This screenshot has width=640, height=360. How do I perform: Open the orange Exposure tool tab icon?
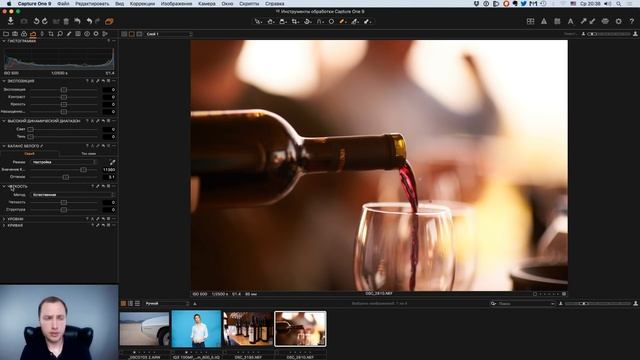(33, 34)
